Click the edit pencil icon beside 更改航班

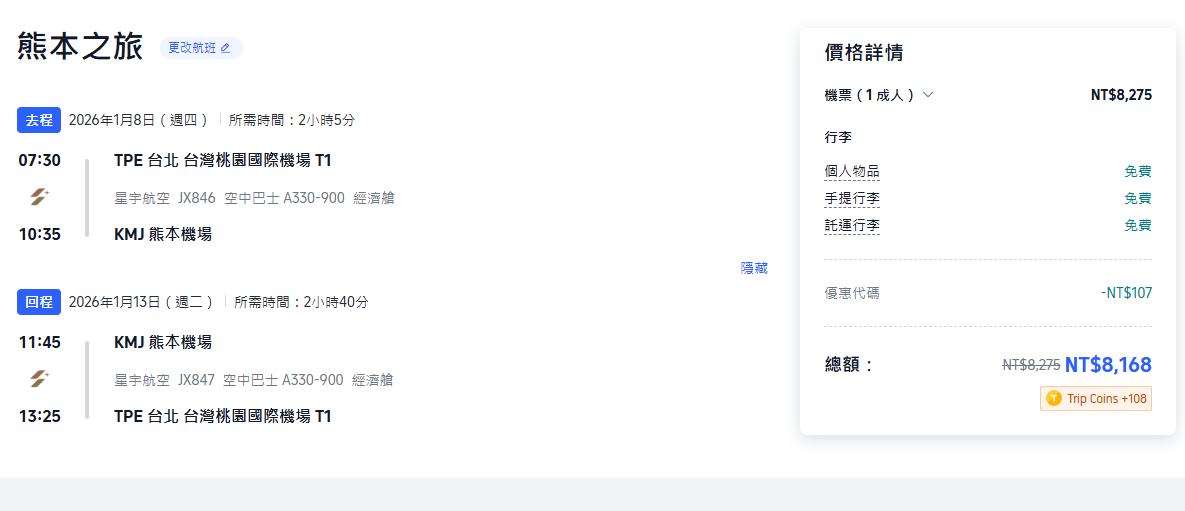(226, 48)
